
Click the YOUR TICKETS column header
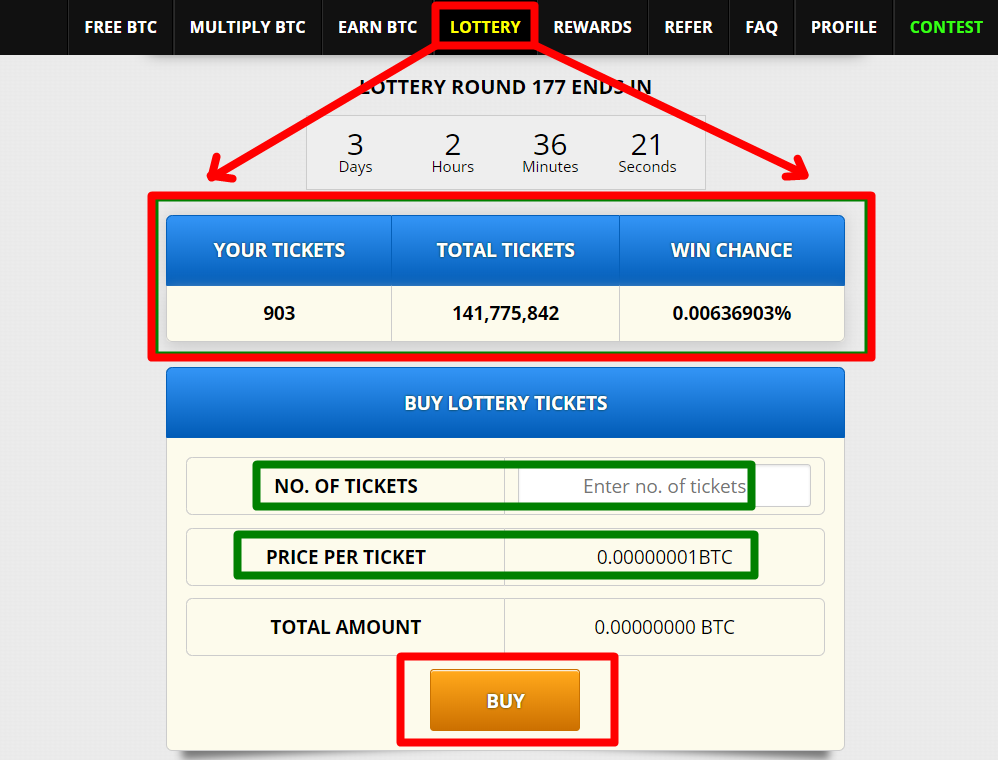[x=278, y=250]
